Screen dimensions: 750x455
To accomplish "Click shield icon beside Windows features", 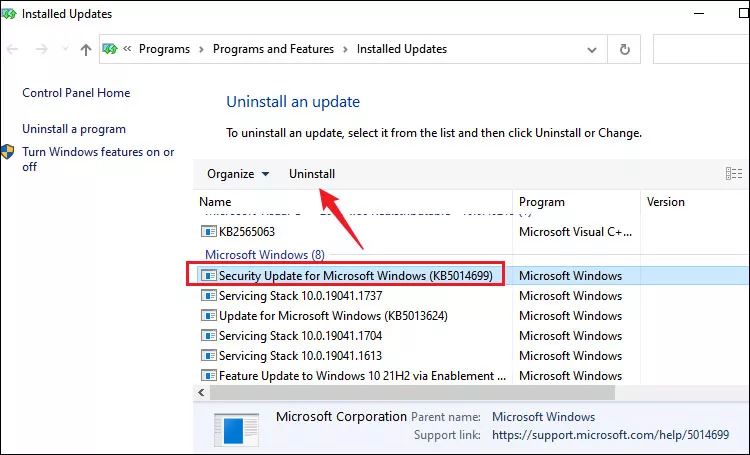I will pyautogui.click(x=8, y=152).
